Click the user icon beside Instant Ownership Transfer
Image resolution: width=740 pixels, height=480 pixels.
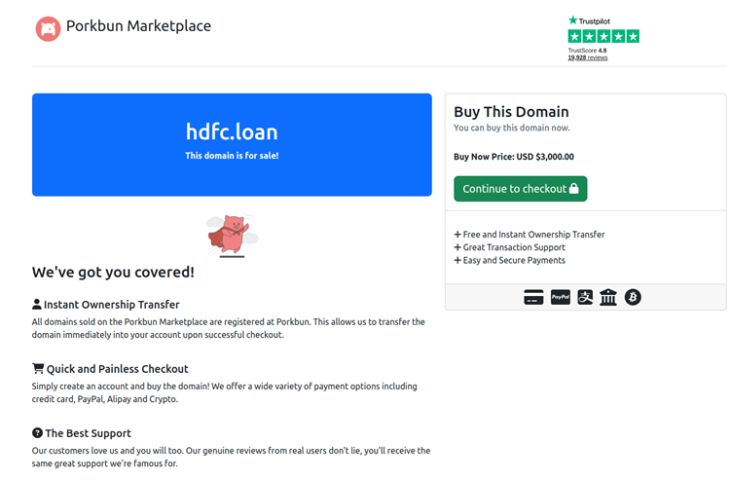click(x=37, y=304)
